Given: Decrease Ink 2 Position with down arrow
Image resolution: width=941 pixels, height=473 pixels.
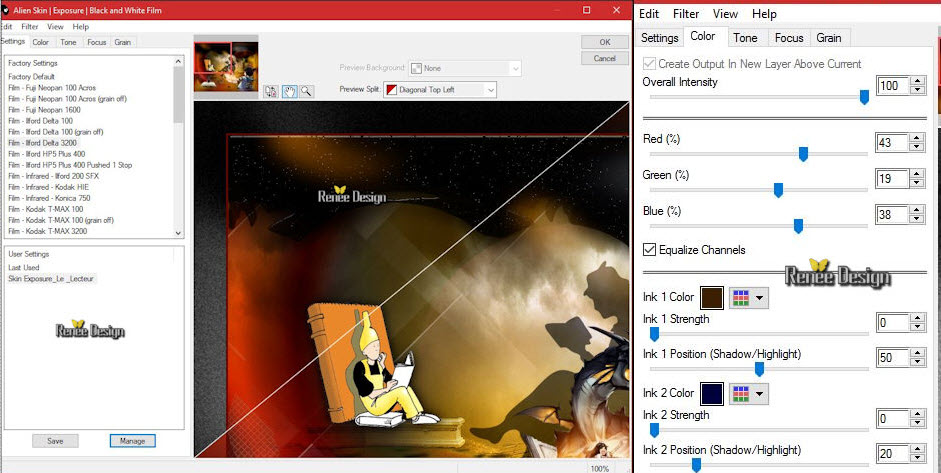Looking at the screenshot, I should click(917, 459).
